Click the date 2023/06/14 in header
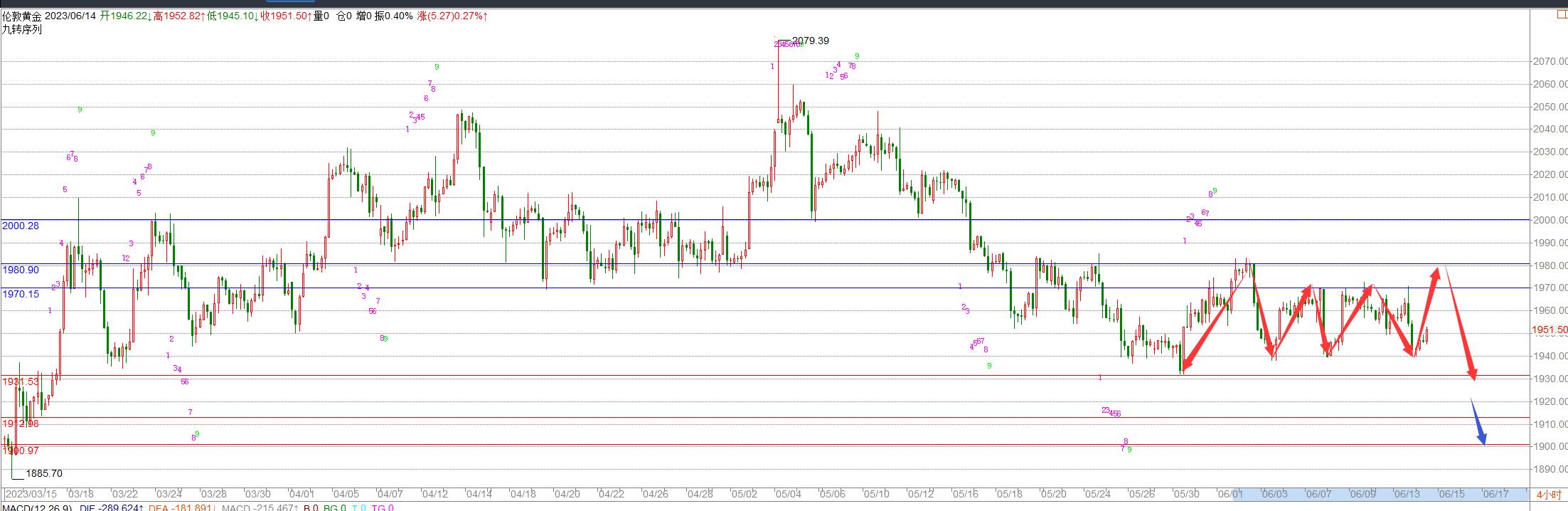 70,16
